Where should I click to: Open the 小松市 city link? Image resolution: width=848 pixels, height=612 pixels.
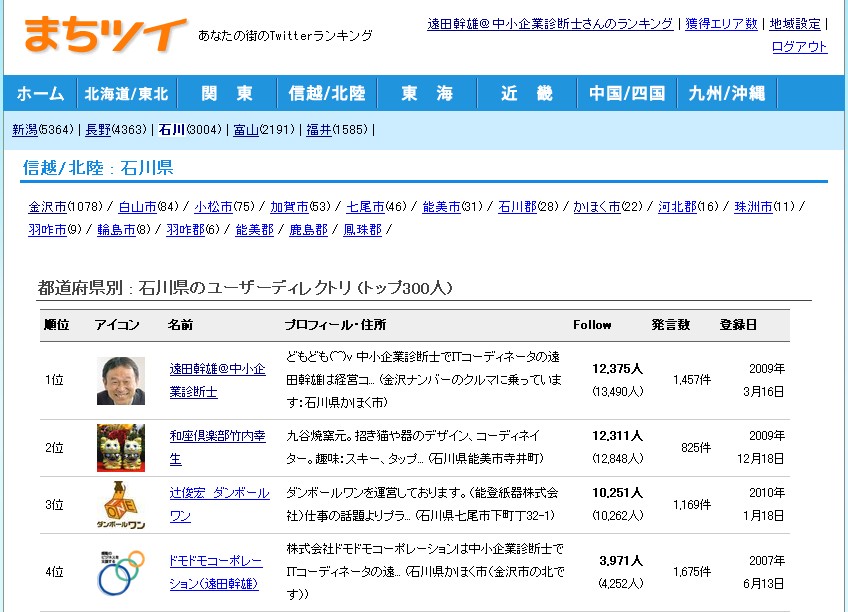tap(213, 207)
